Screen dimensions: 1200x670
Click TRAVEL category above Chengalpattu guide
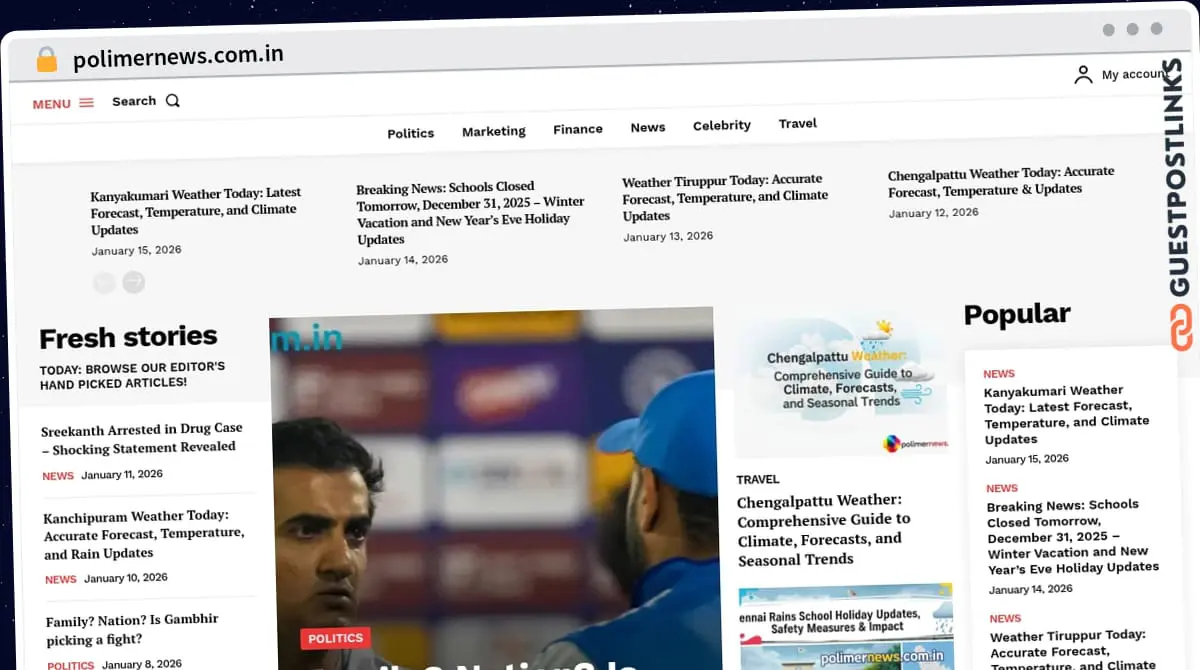(x=758, y=479)
